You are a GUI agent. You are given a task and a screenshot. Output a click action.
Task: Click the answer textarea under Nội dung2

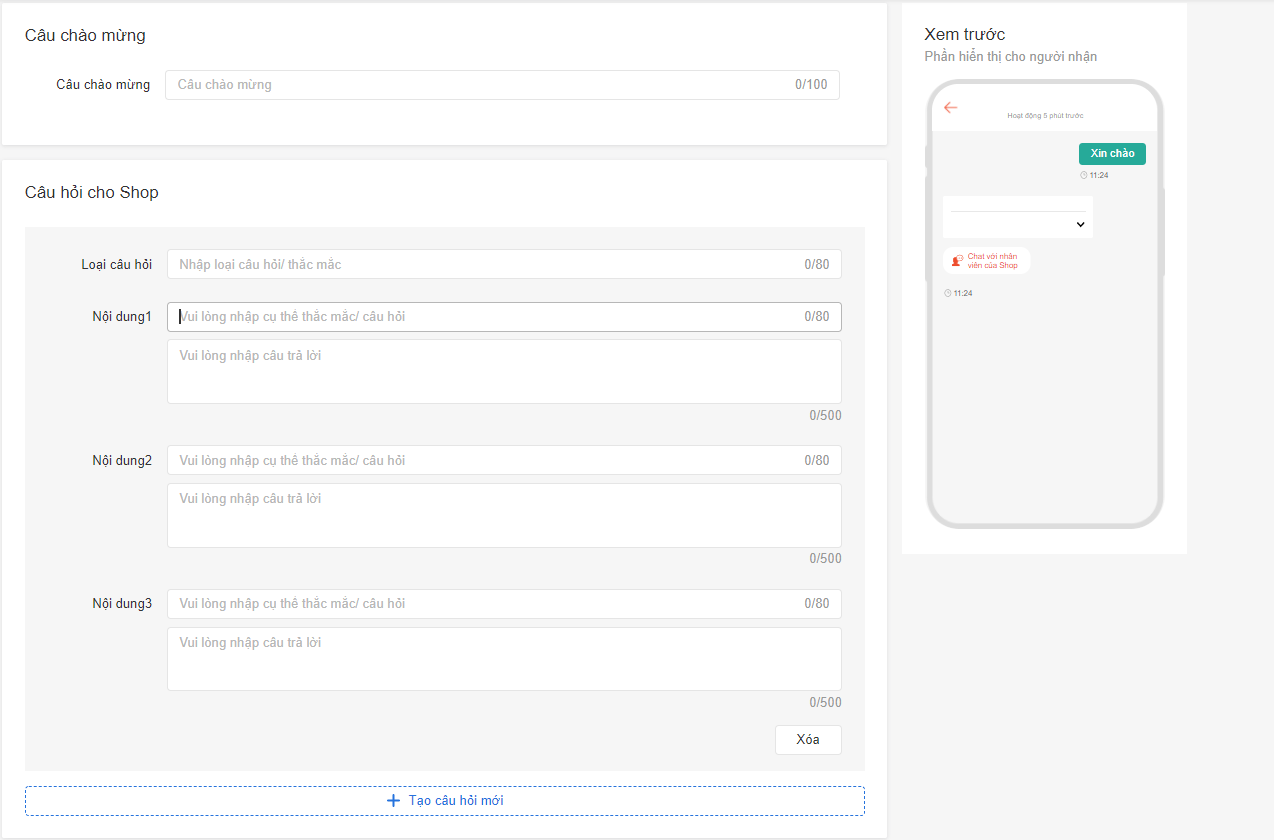coord(504,515)
